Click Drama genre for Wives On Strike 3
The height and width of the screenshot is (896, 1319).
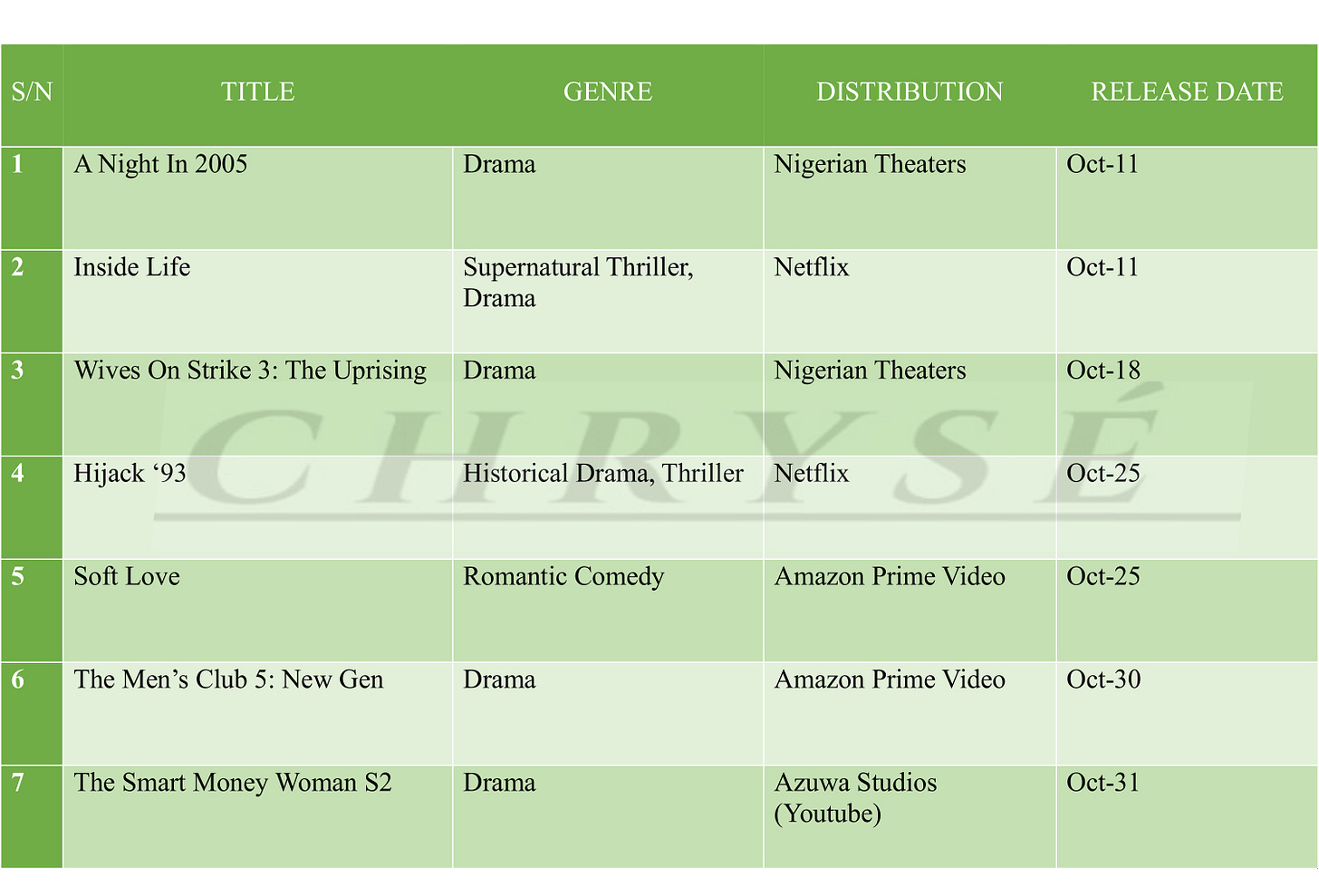coord(499,371)
